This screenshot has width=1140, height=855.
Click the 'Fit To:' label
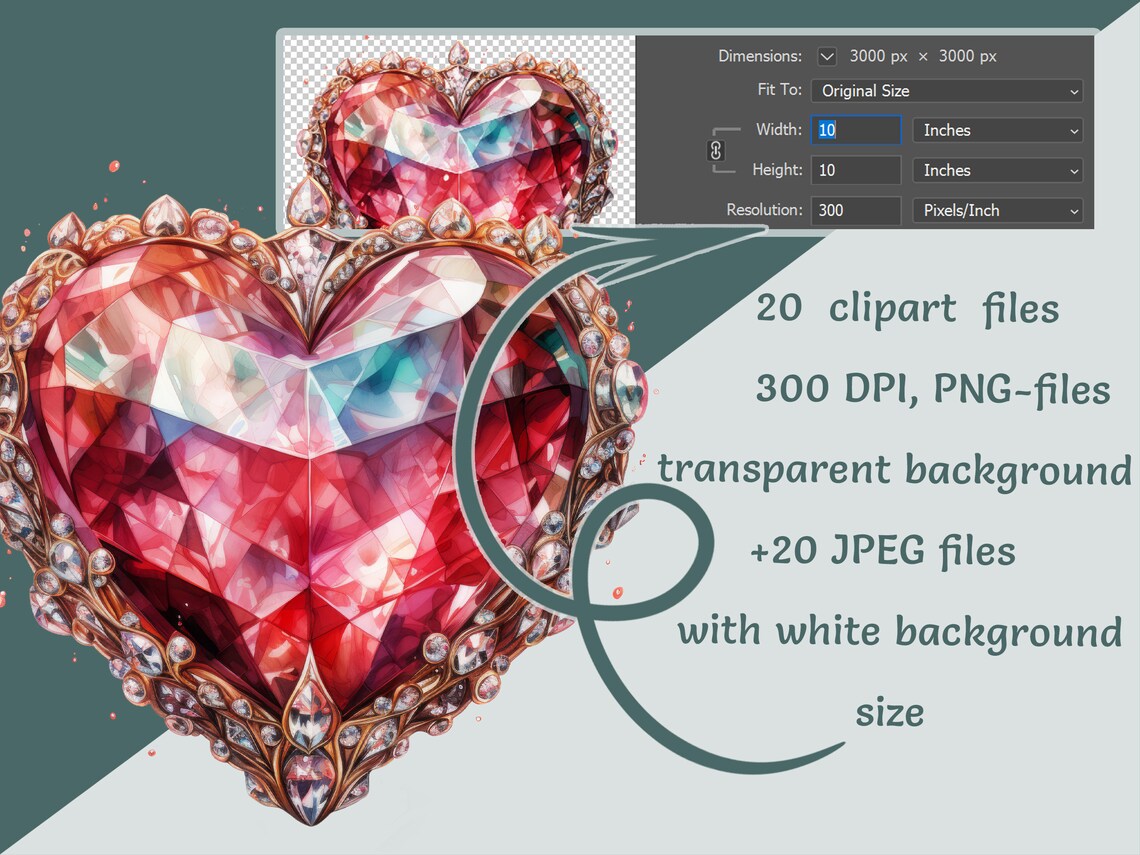(x=779, y=89)
